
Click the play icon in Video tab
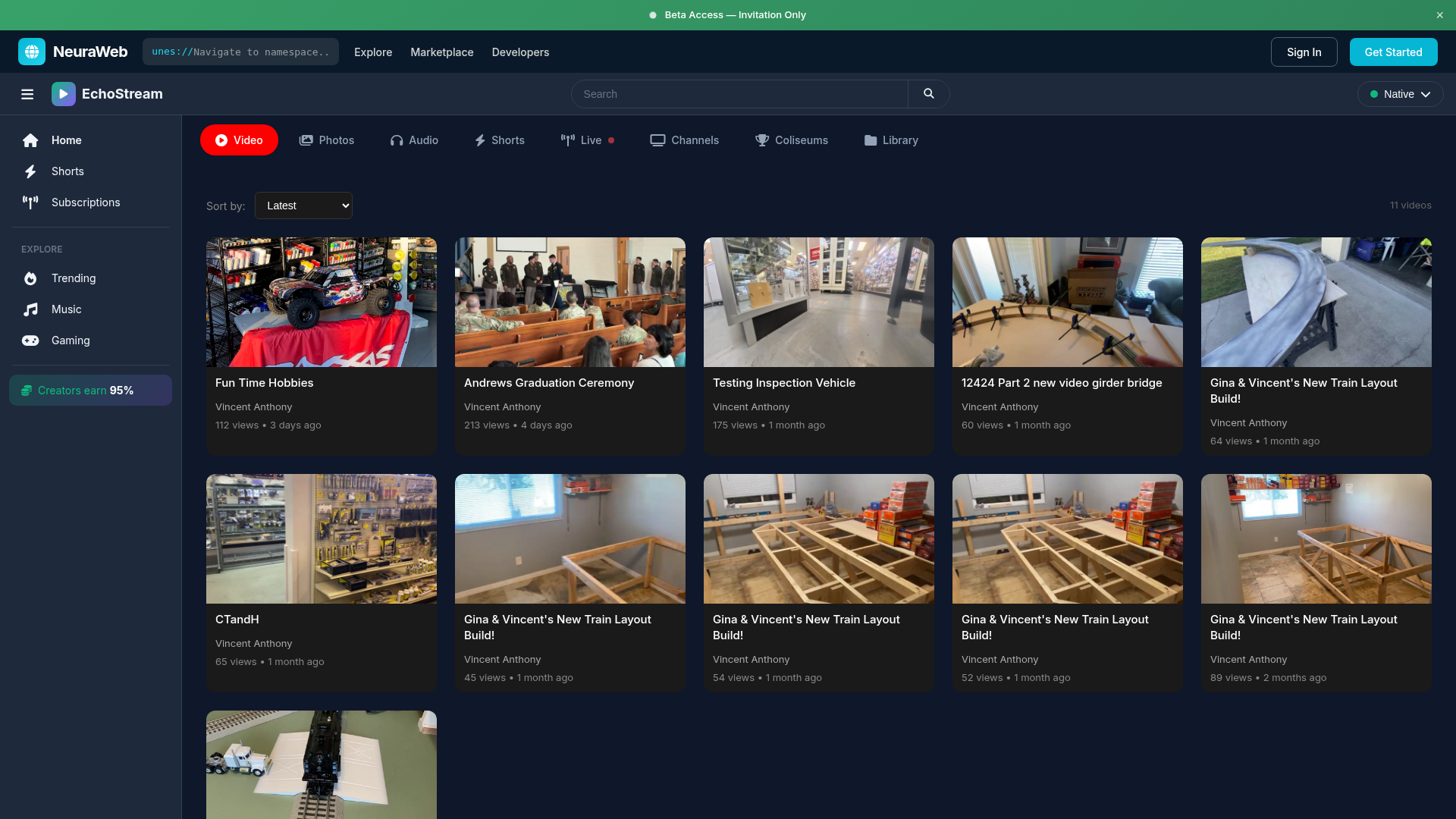click(x=221, y=140)
